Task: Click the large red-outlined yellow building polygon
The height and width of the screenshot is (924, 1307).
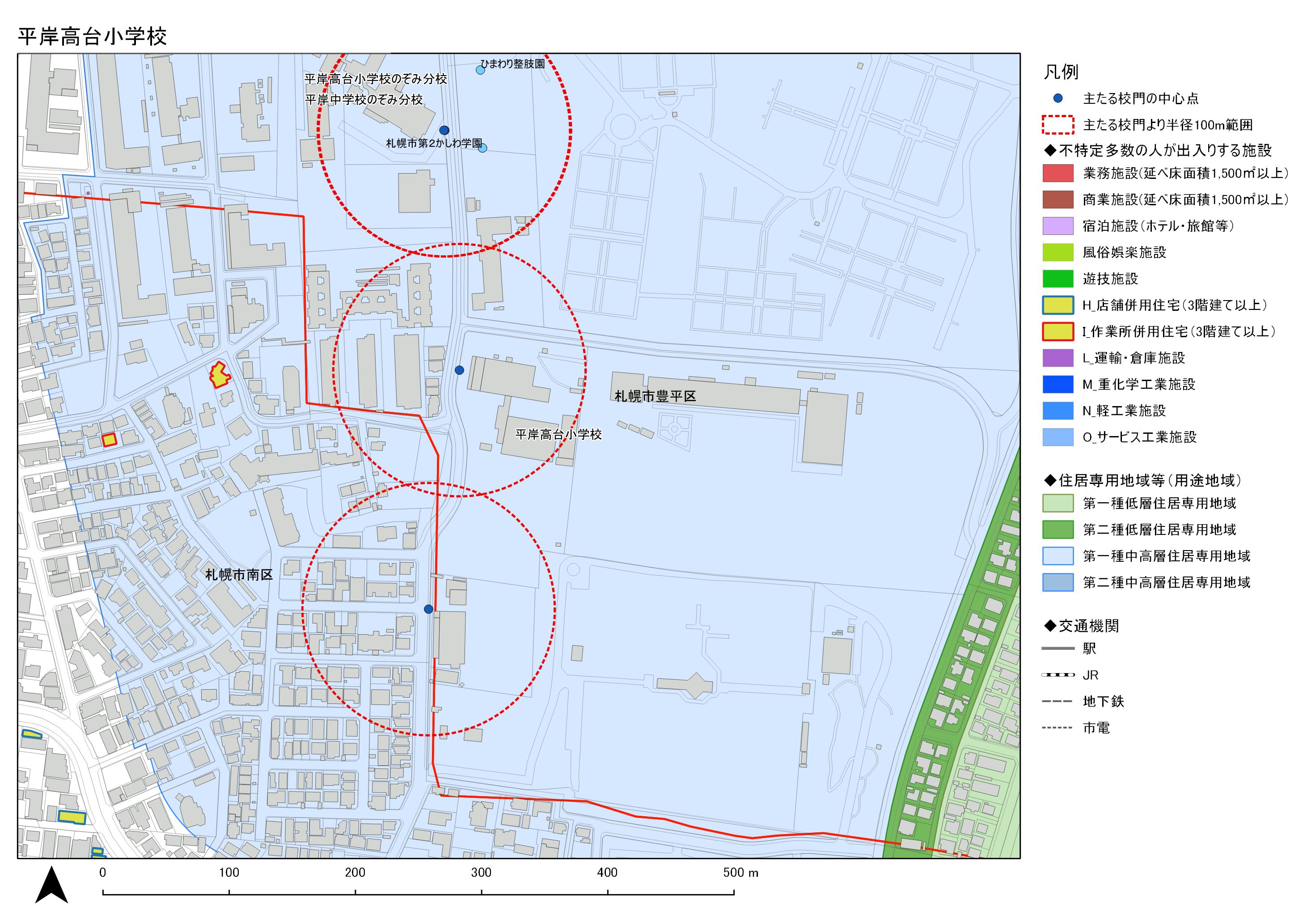Action: (219, 375)
